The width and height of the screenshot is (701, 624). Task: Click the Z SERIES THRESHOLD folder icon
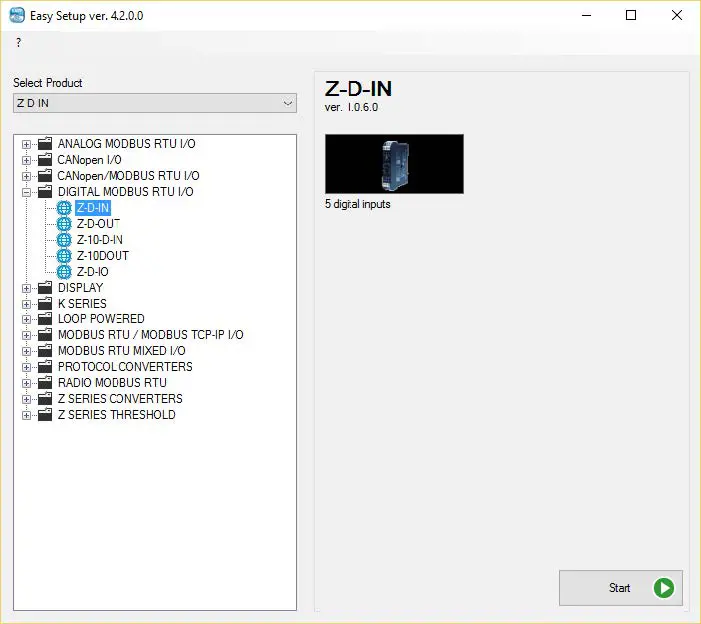45,415
